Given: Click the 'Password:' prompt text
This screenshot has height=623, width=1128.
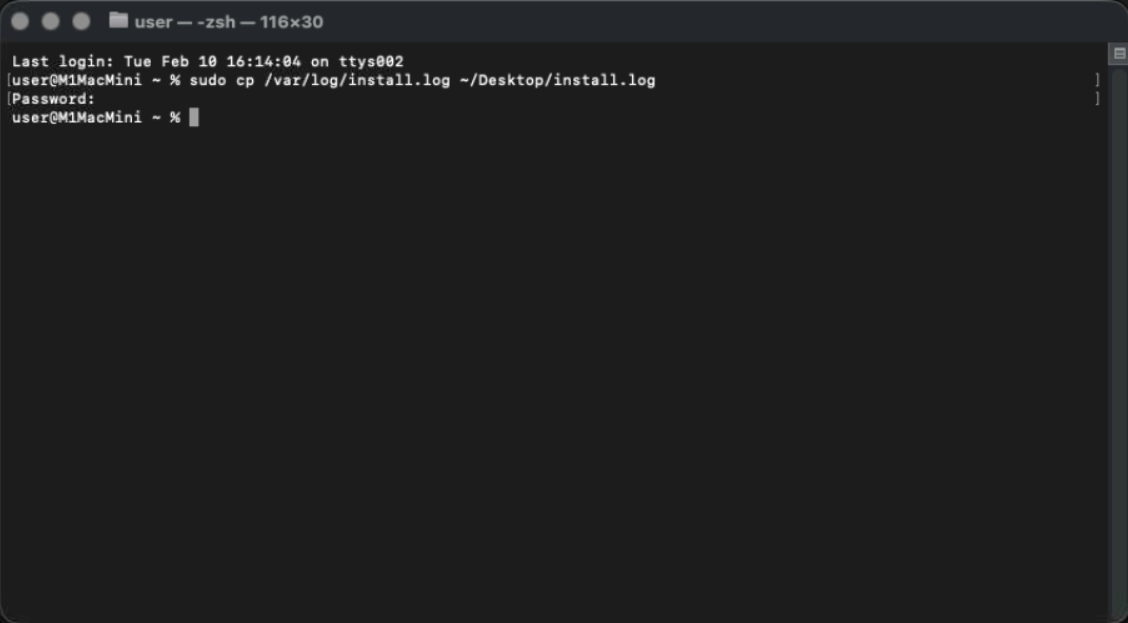Looking at the screenshot, I should [x=54, y=99].
